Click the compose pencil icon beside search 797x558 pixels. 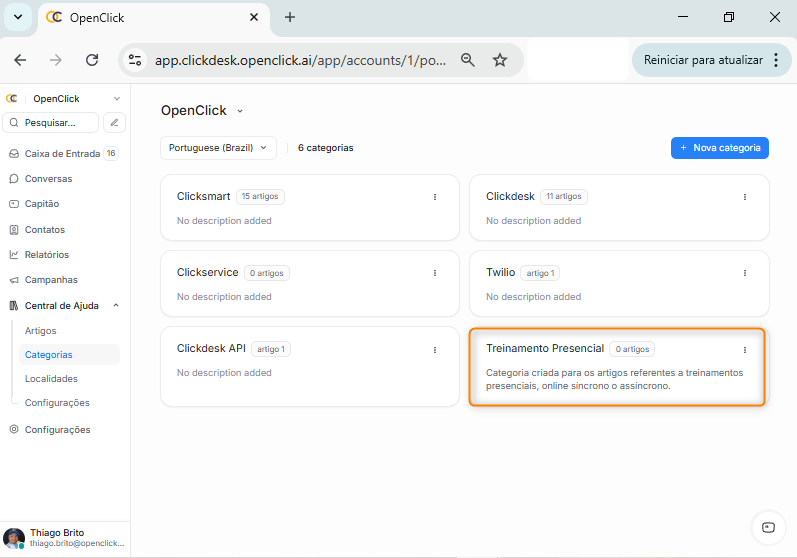(114, 123)
